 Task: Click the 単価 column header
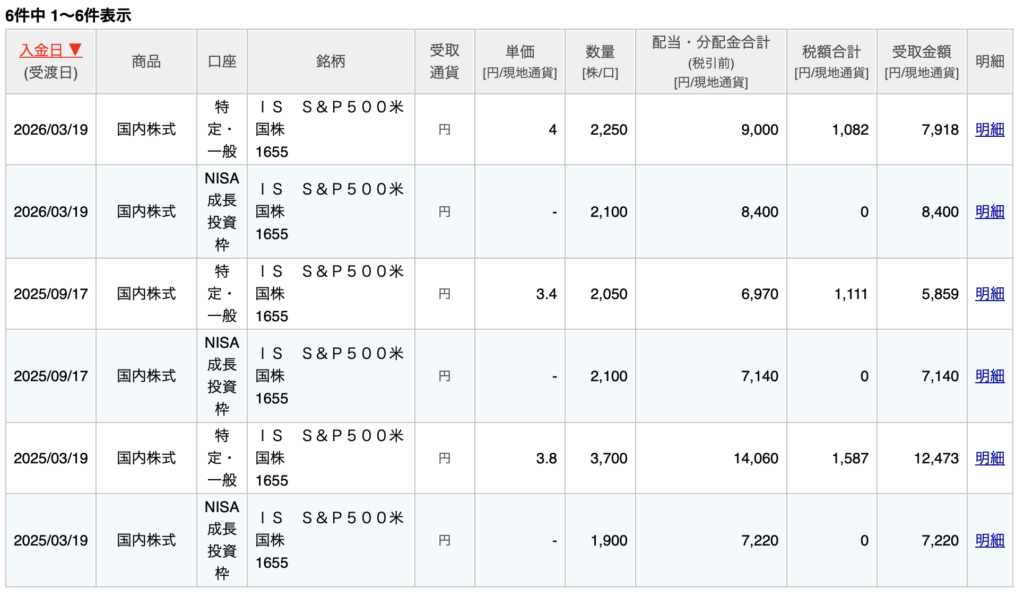tap(520, 61)
